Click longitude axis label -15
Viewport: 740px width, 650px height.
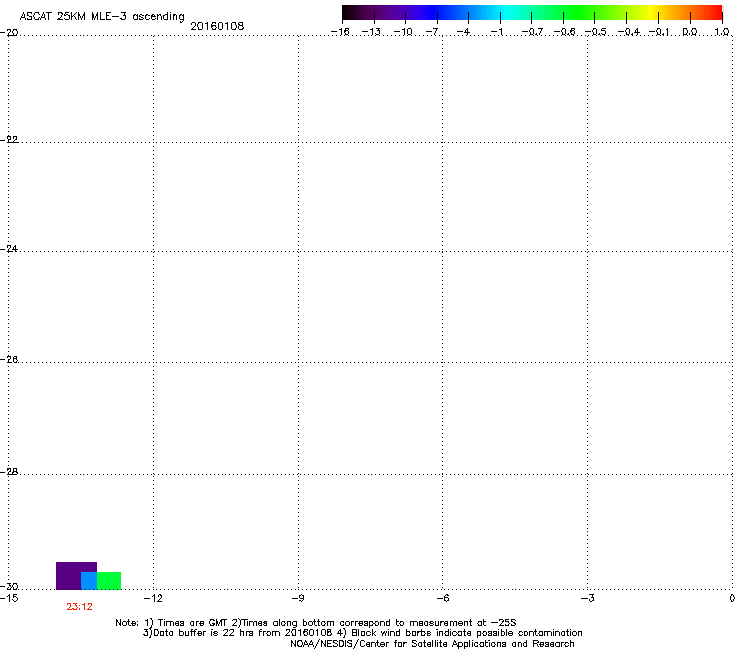9,598
